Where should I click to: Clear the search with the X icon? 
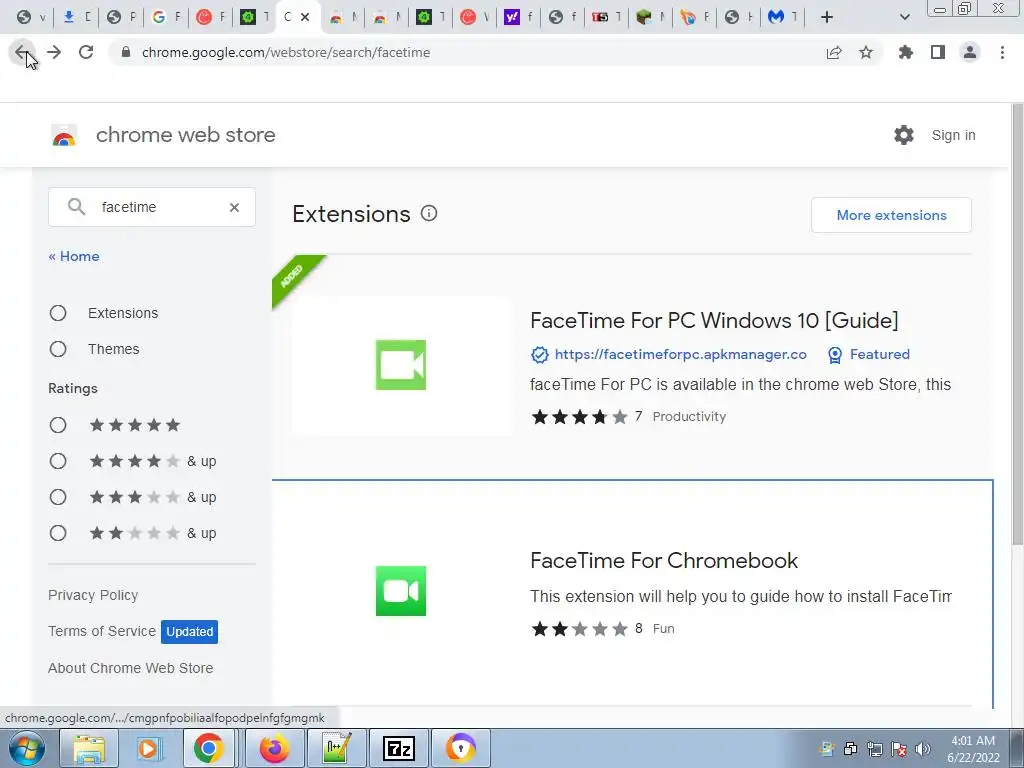pyautogui.click(x=234, y=207)
